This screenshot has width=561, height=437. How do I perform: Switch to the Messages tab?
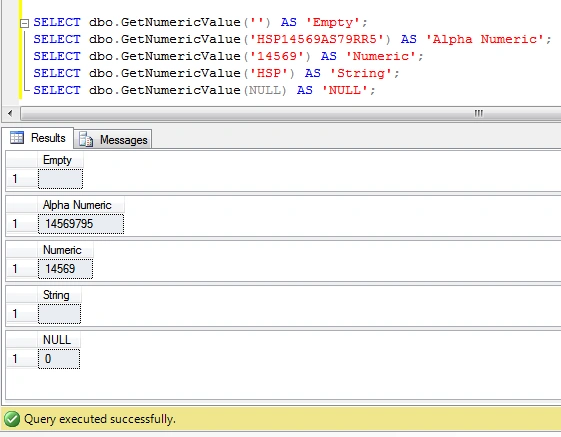pyautogui.click(x=113, y=139)
